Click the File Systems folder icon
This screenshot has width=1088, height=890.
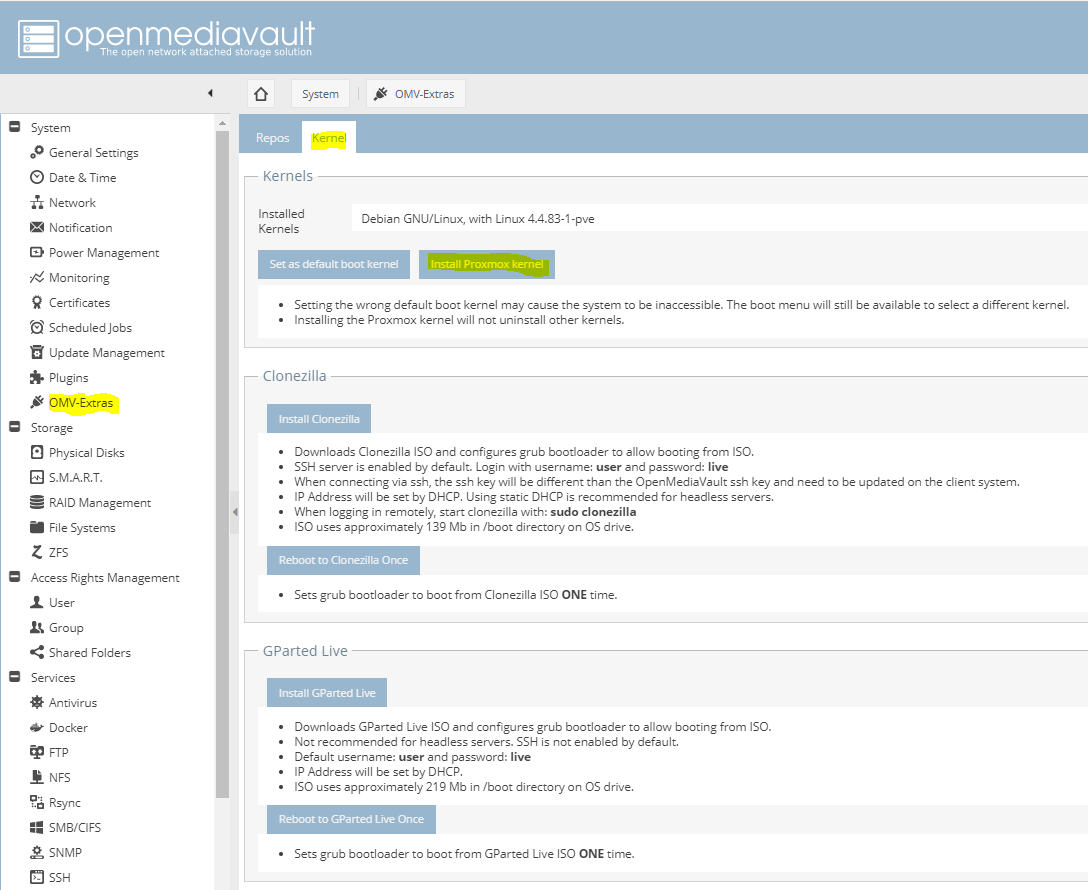37,527
